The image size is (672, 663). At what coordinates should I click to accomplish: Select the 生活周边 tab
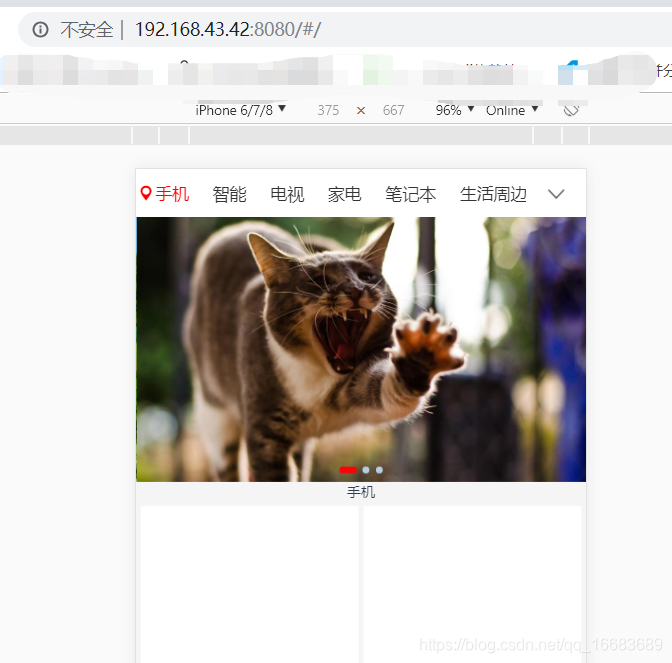[493, 195]
